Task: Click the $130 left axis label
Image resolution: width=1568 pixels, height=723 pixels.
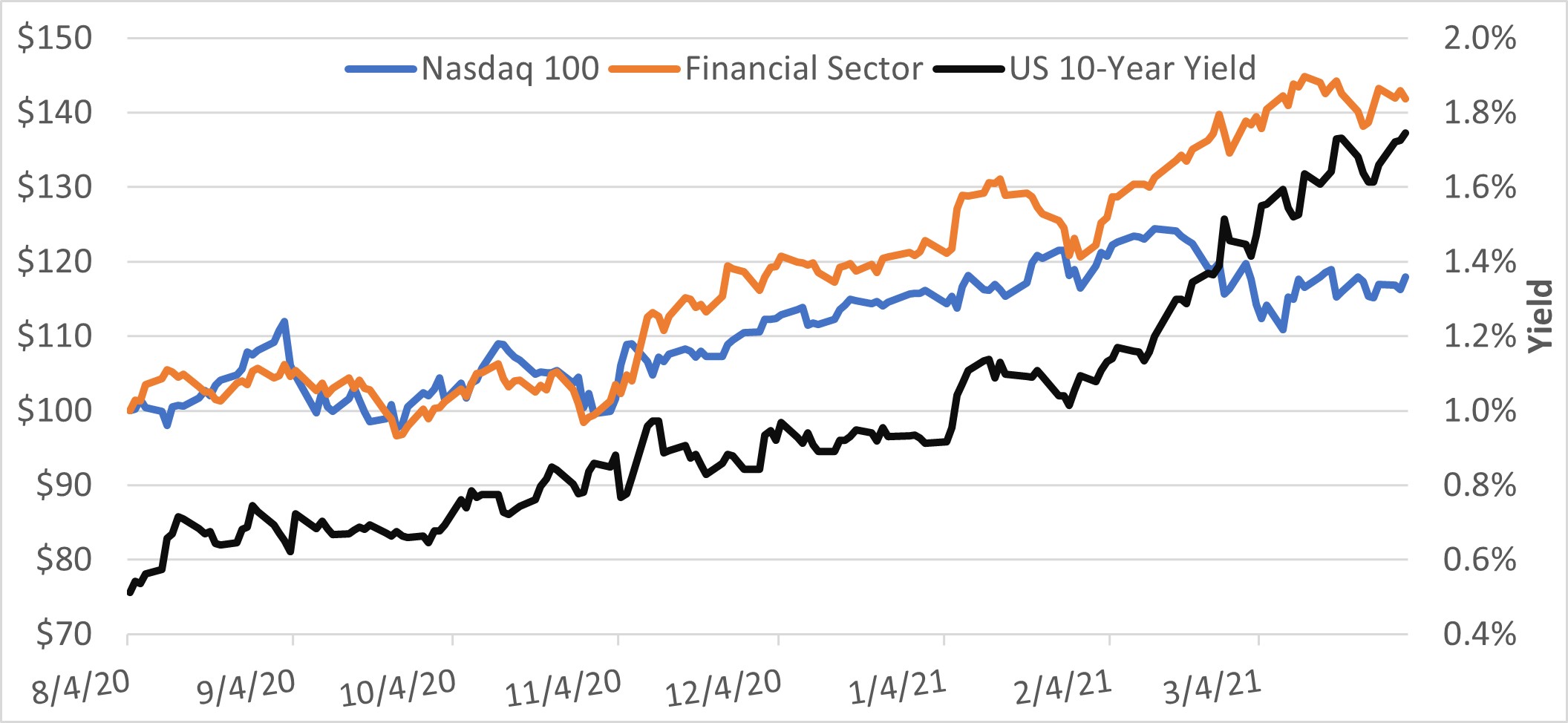Action: tap(55, 187)
